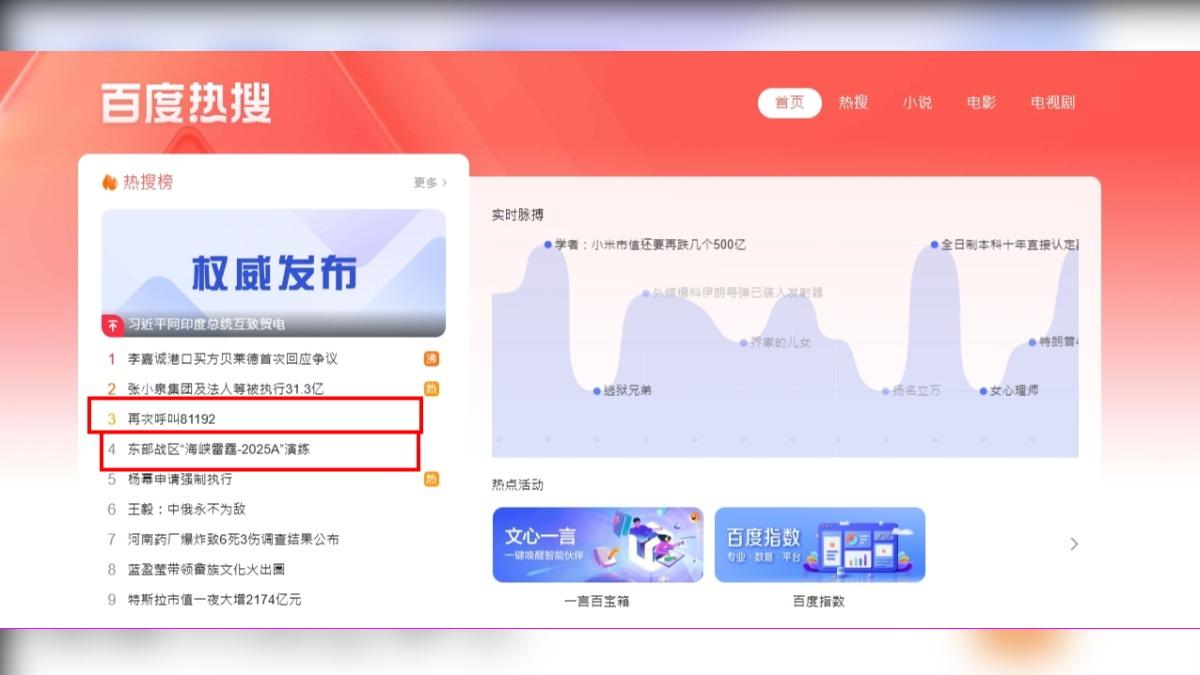Click the 热 badge on the 张小泉集团 row

pos(432,389)
